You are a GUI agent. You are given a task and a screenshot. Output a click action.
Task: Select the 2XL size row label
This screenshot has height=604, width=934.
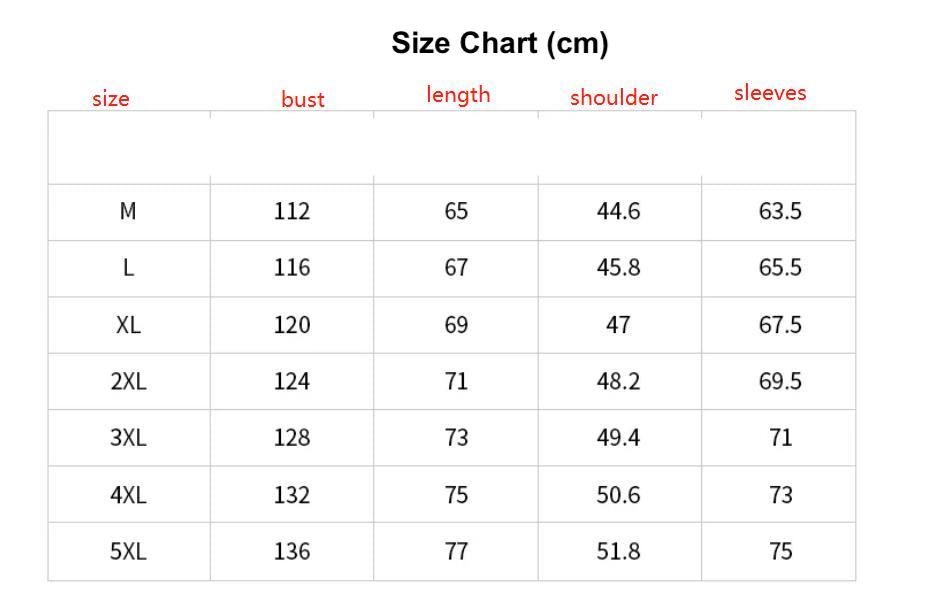click(x=128, y=381)
